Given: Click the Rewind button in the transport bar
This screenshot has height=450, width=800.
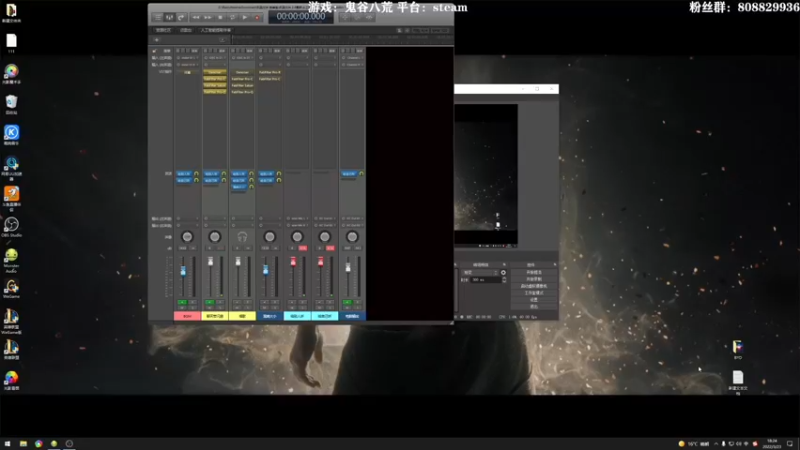Looking at the screenshot, I should (x=195, y=17).
